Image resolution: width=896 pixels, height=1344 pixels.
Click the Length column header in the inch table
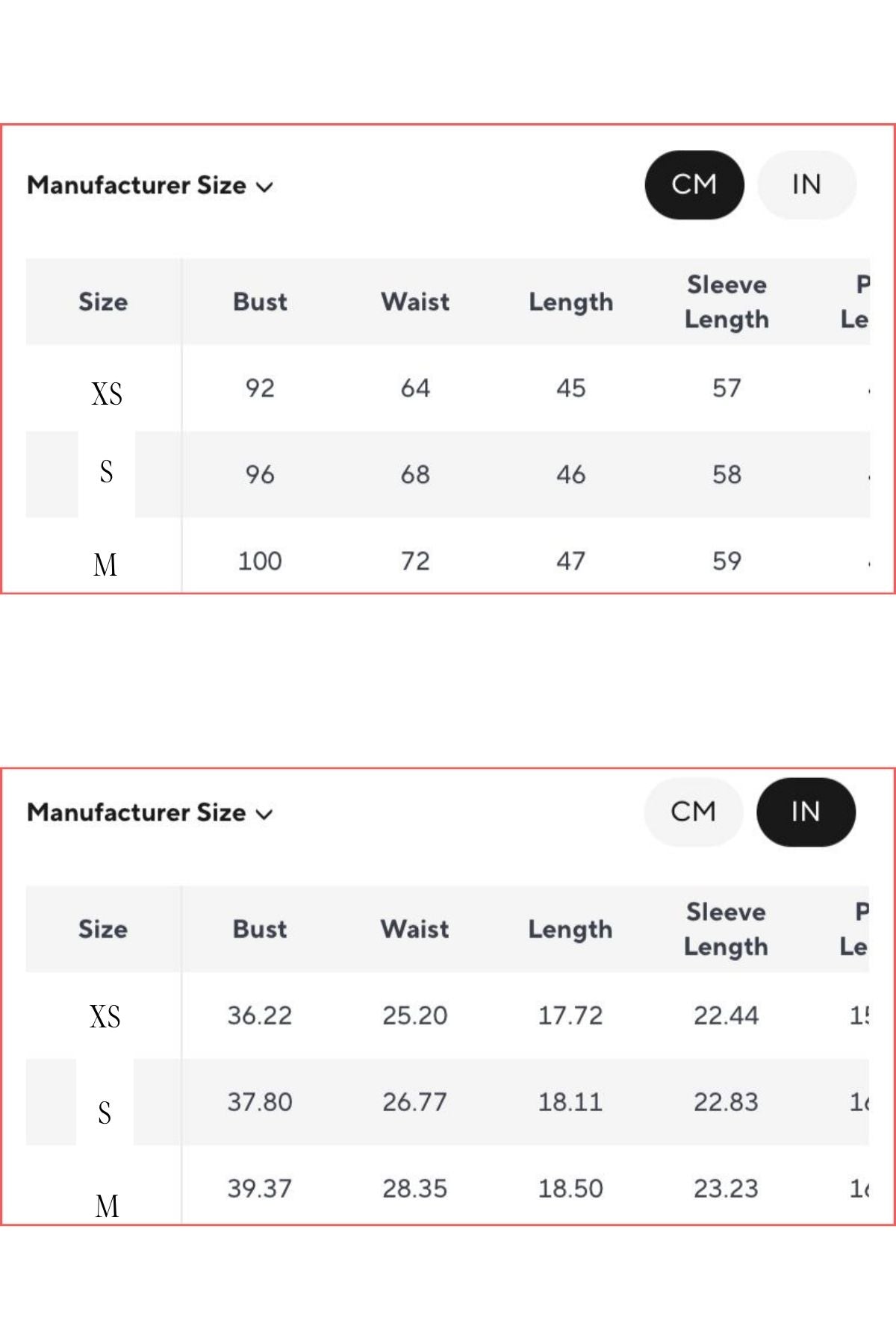(x=570, y=929)
